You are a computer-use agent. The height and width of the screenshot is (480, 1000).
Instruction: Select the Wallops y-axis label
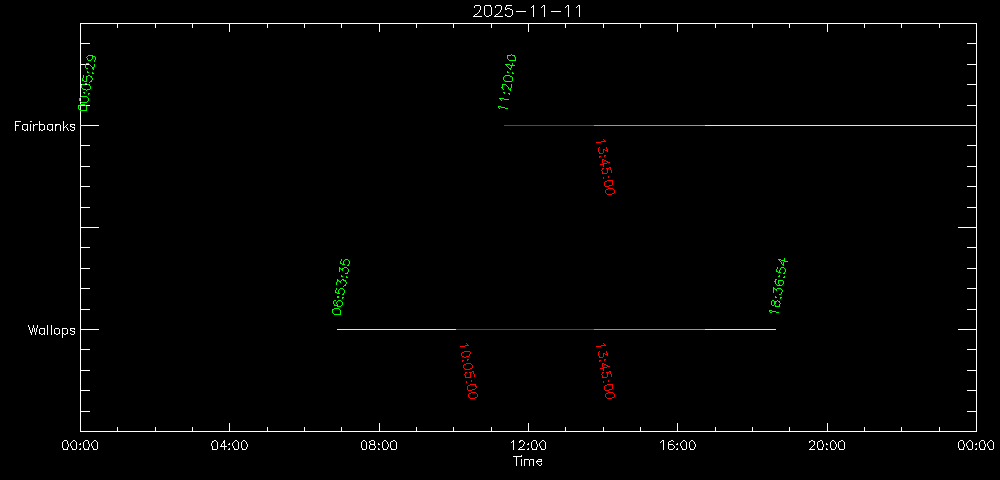[51, 330]
